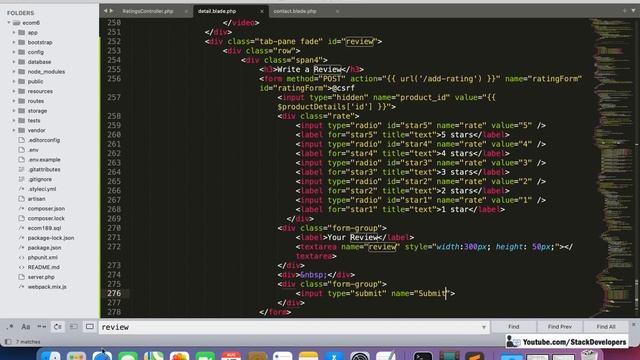640x360 pixels.
Task: Toggle whole word matching option
Action: click(x=42, y=327)
